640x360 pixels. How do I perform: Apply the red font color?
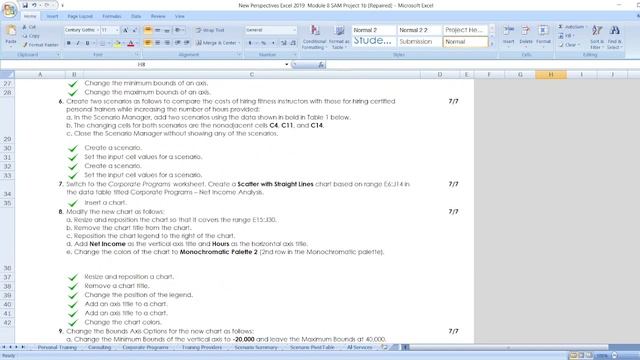pos(131,43)
